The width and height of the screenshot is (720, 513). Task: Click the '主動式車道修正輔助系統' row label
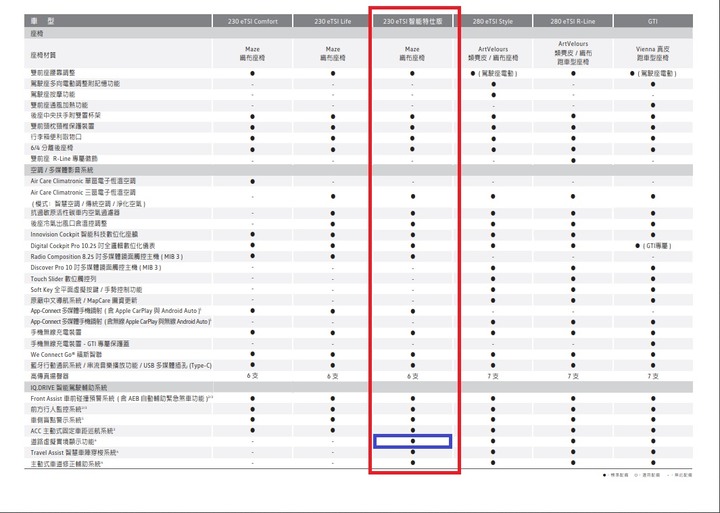(x=66, y=464)
